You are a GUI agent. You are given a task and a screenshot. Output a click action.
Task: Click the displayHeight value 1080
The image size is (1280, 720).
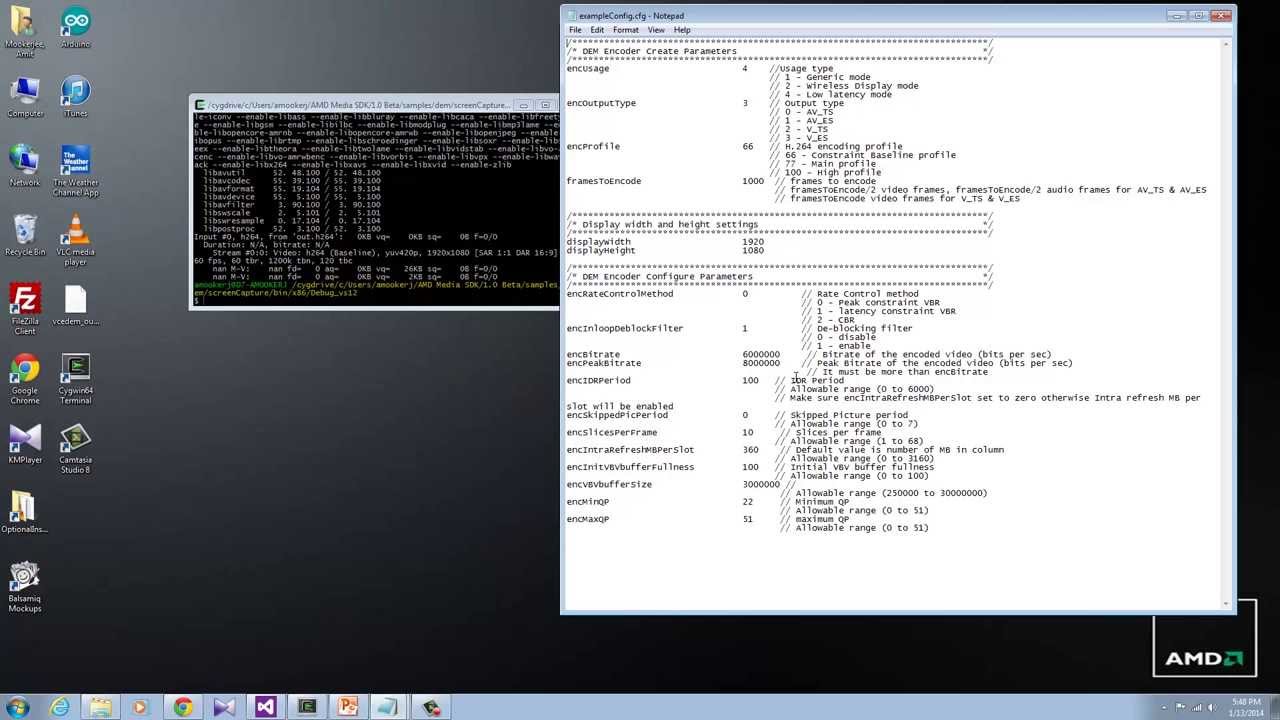[753, 250]
